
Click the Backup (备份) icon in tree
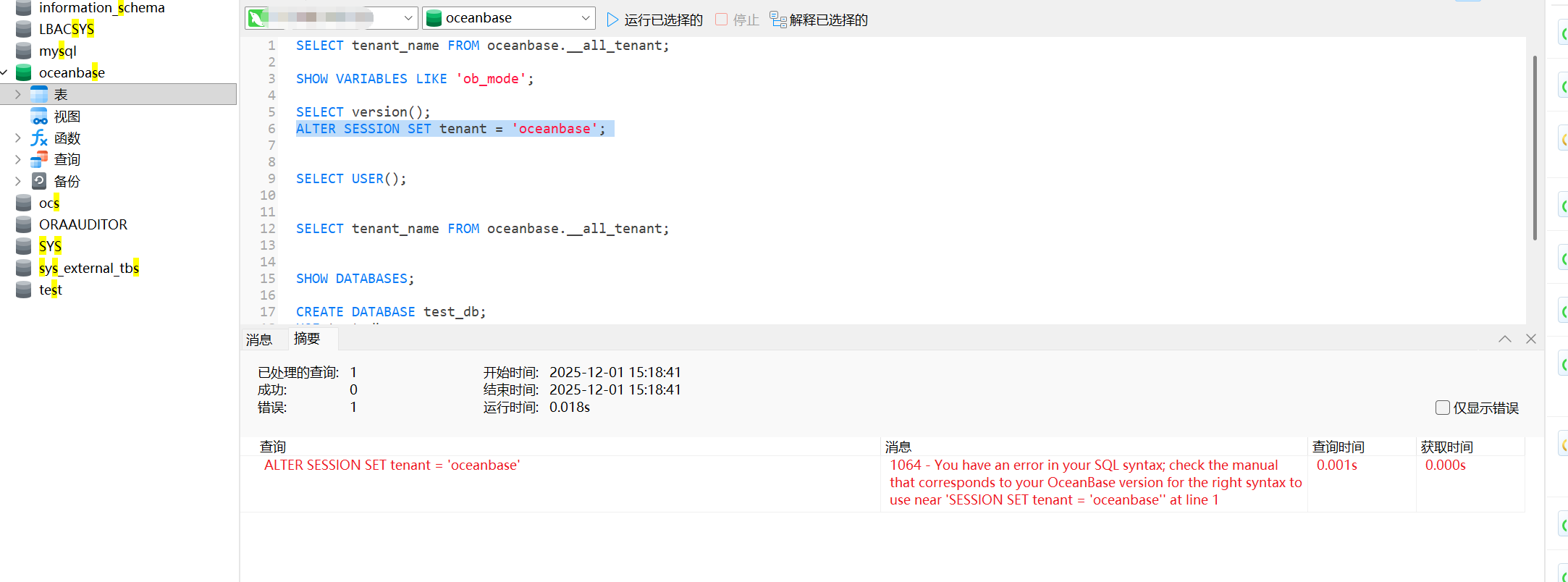(x=39, y=181)
